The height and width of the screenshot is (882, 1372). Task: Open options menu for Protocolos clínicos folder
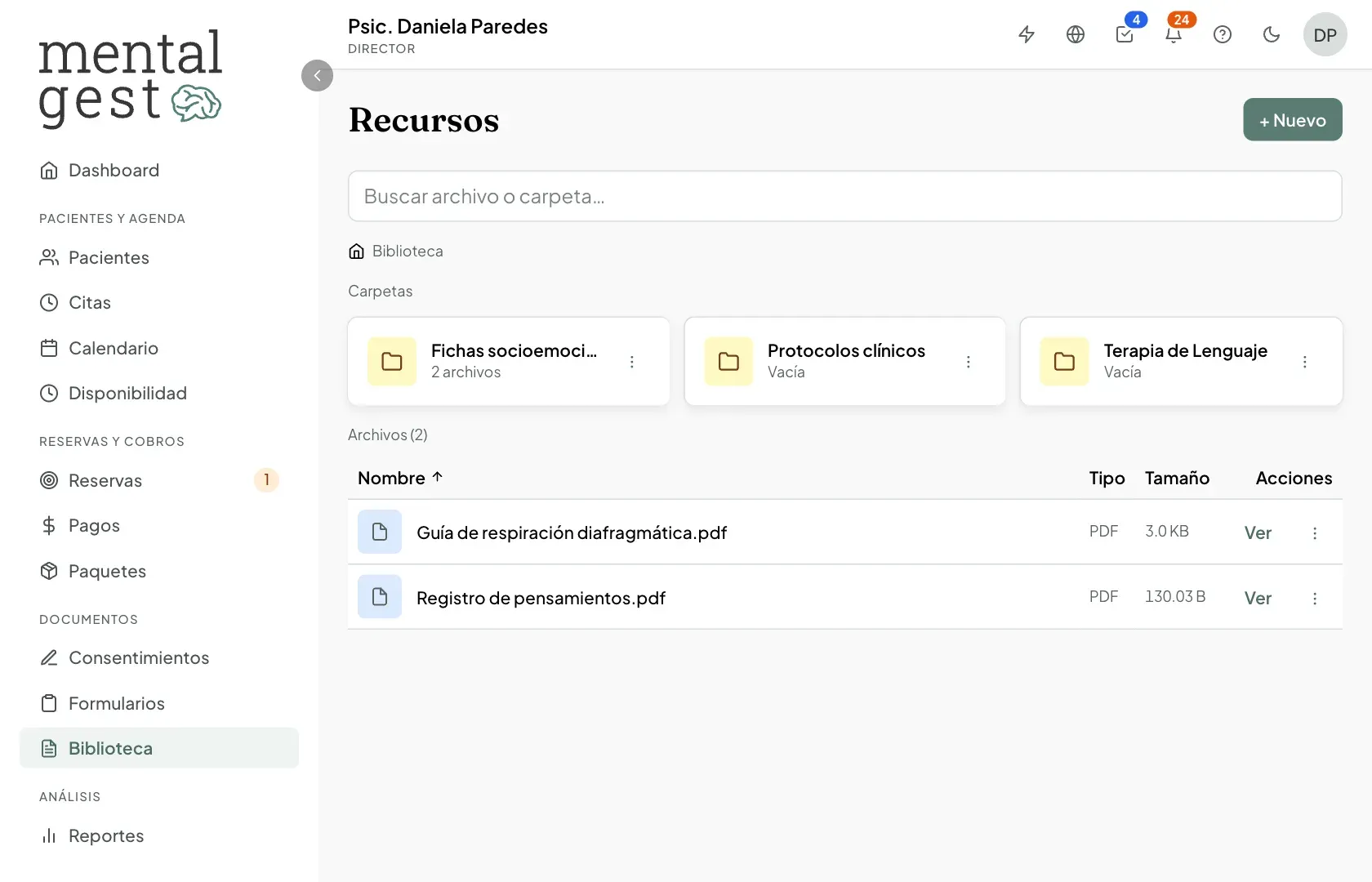pyautogui.click(x=969, y=362)
